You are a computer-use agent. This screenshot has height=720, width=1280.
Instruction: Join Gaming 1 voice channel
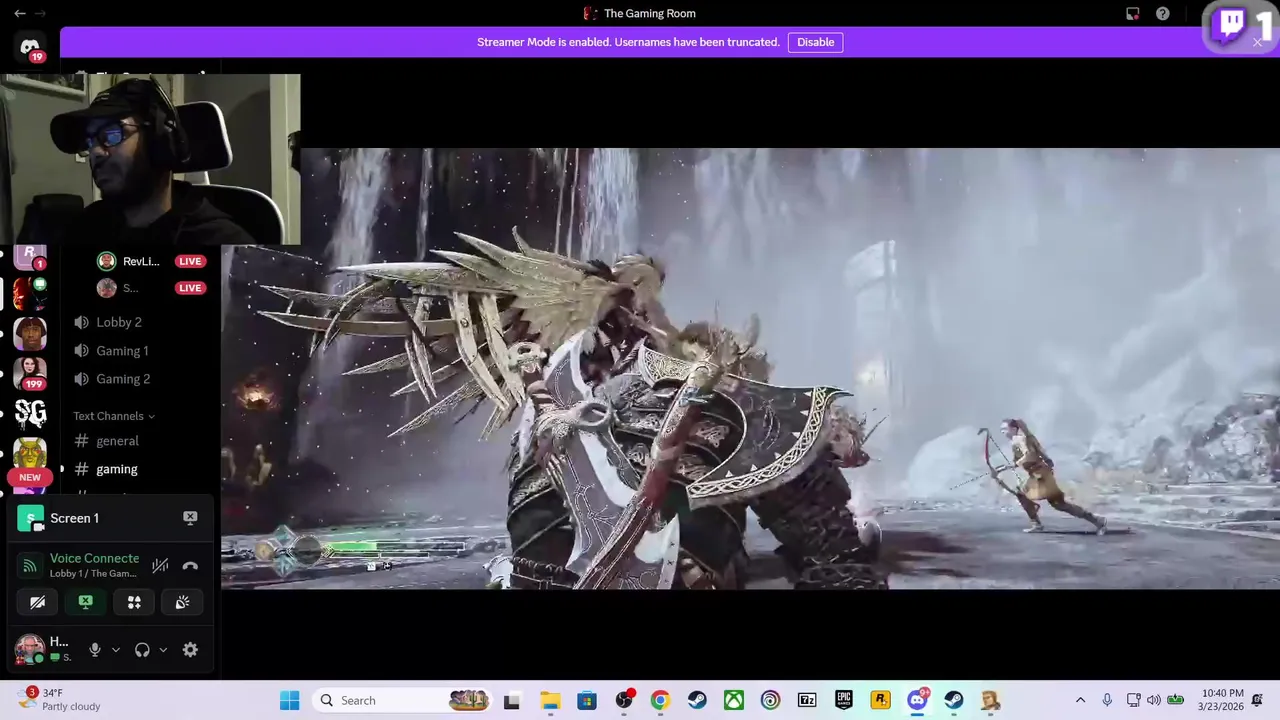click(122, 351)
